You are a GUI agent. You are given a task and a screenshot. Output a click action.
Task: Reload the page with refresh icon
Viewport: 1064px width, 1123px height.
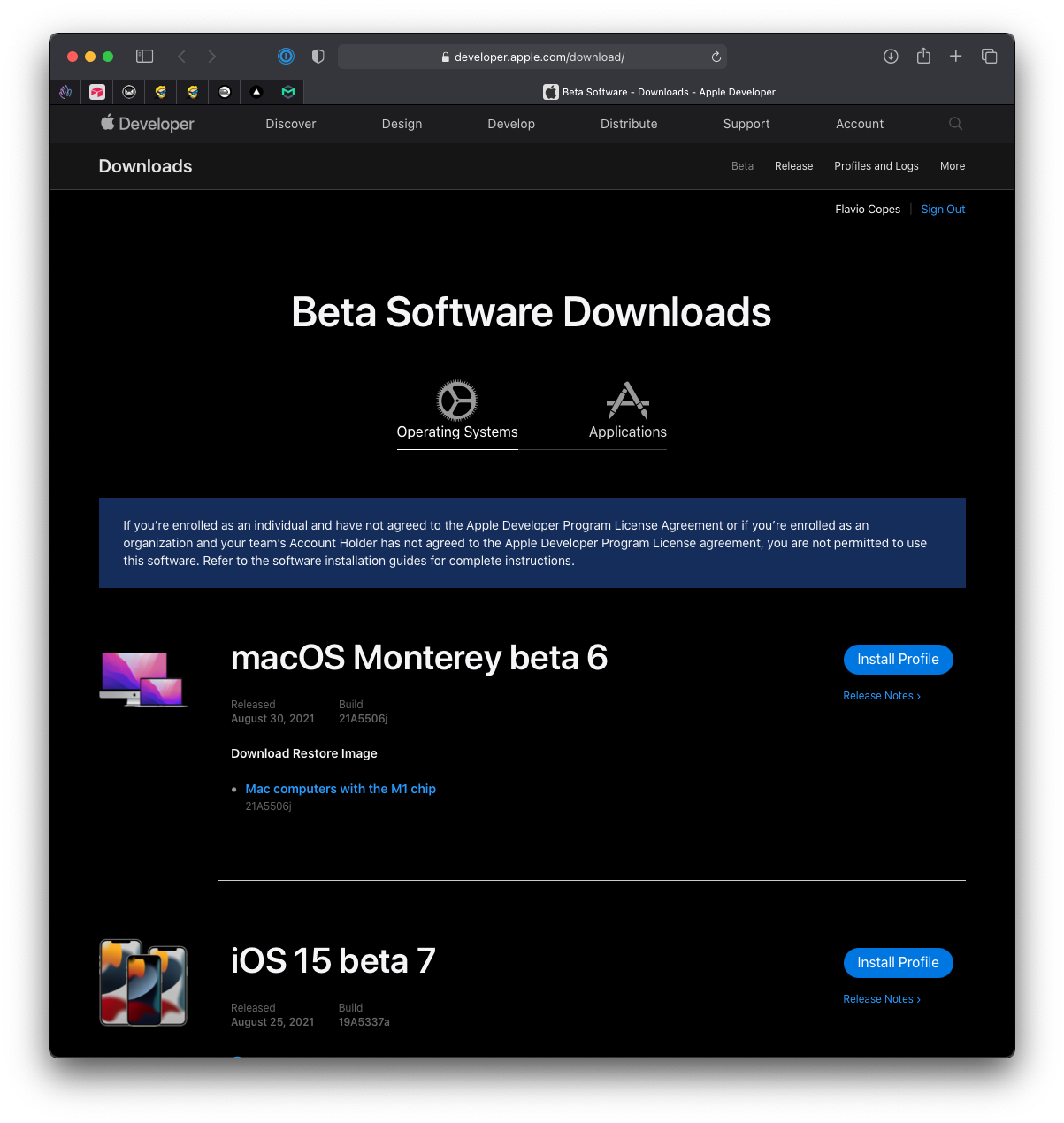(x=716, y=57)
